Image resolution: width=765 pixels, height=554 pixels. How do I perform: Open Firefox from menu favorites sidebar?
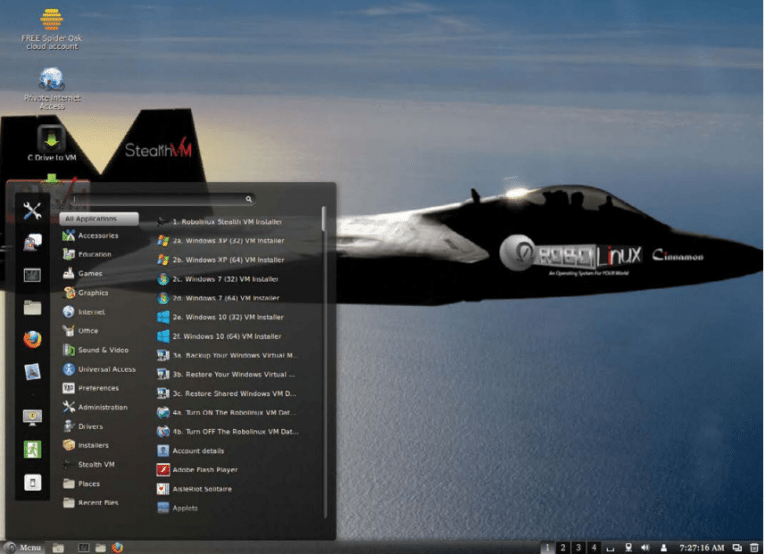(x=32, y=340)
